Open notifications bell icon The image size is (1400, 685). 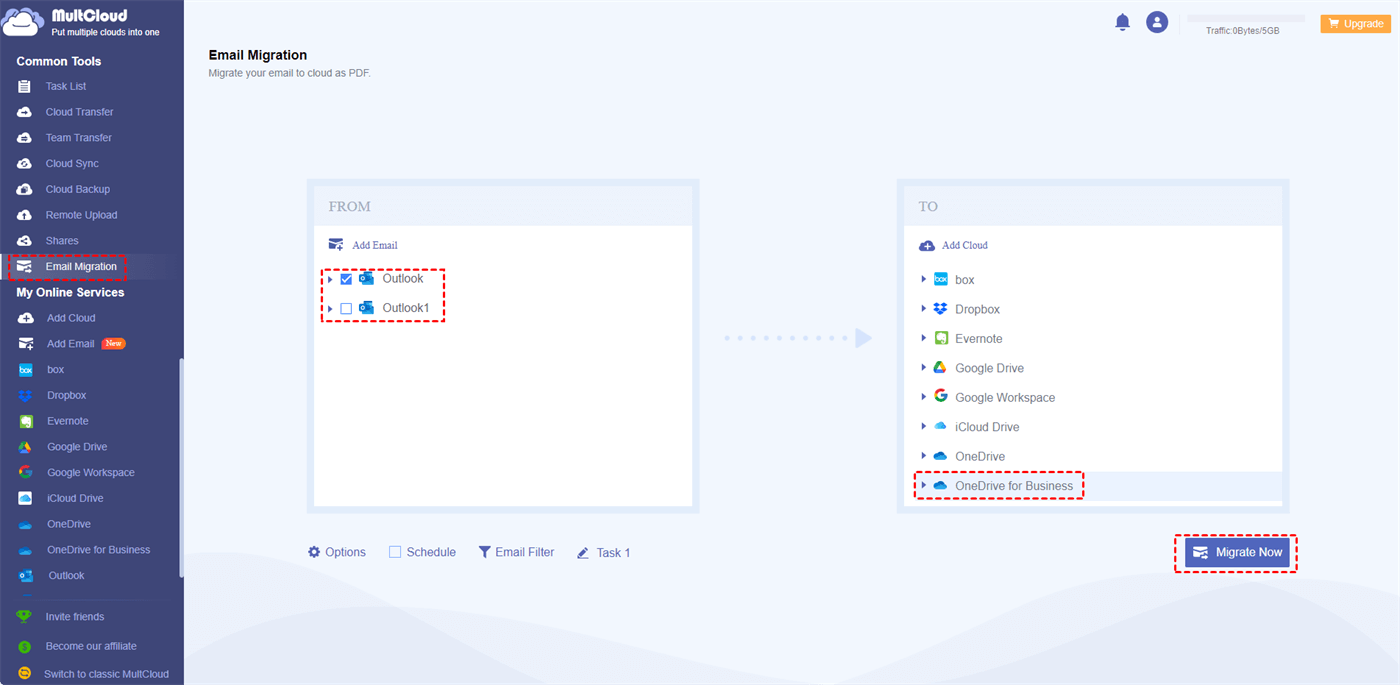point(1122,22)
